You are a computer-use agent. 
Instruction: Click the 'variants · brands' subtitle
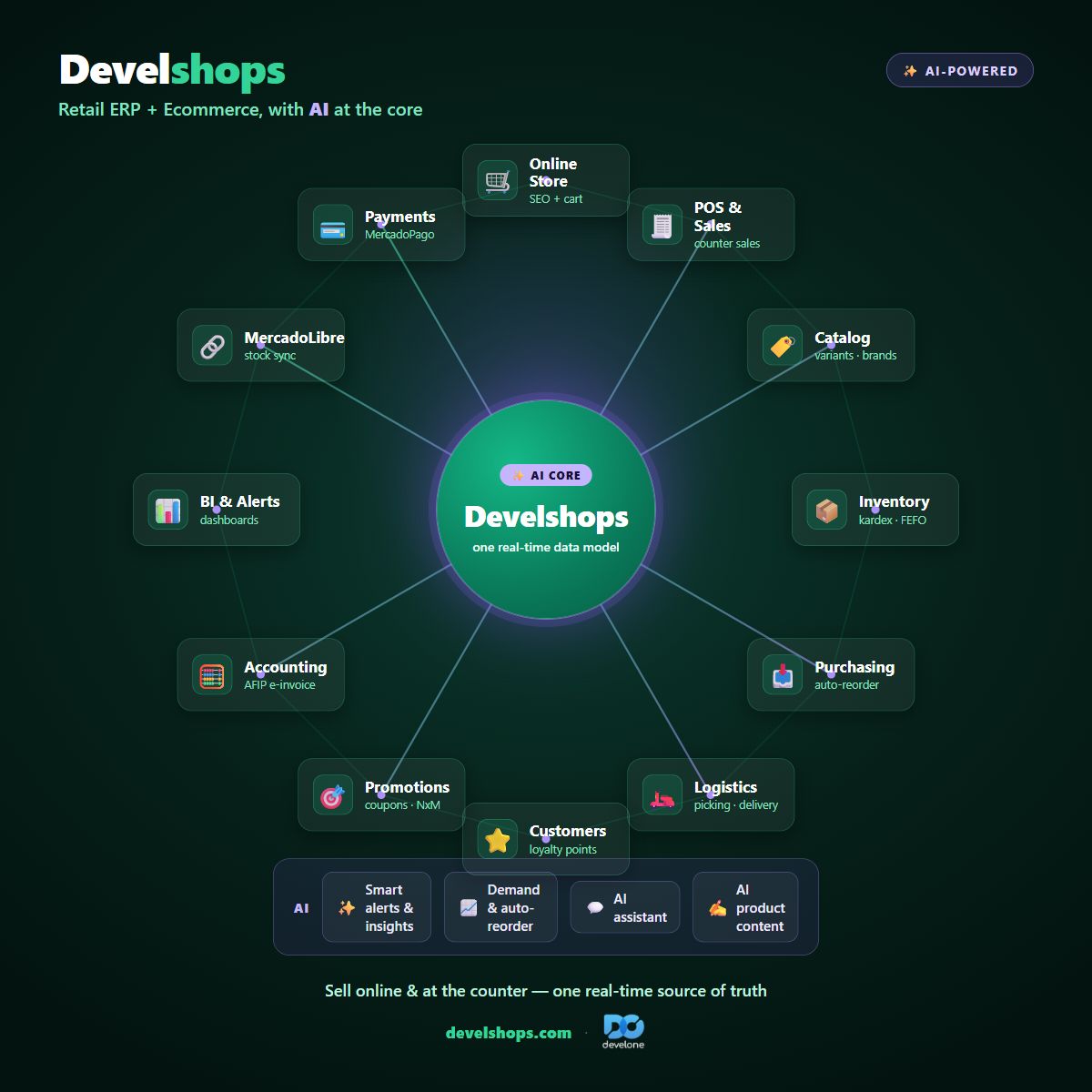tap(855, 356)
